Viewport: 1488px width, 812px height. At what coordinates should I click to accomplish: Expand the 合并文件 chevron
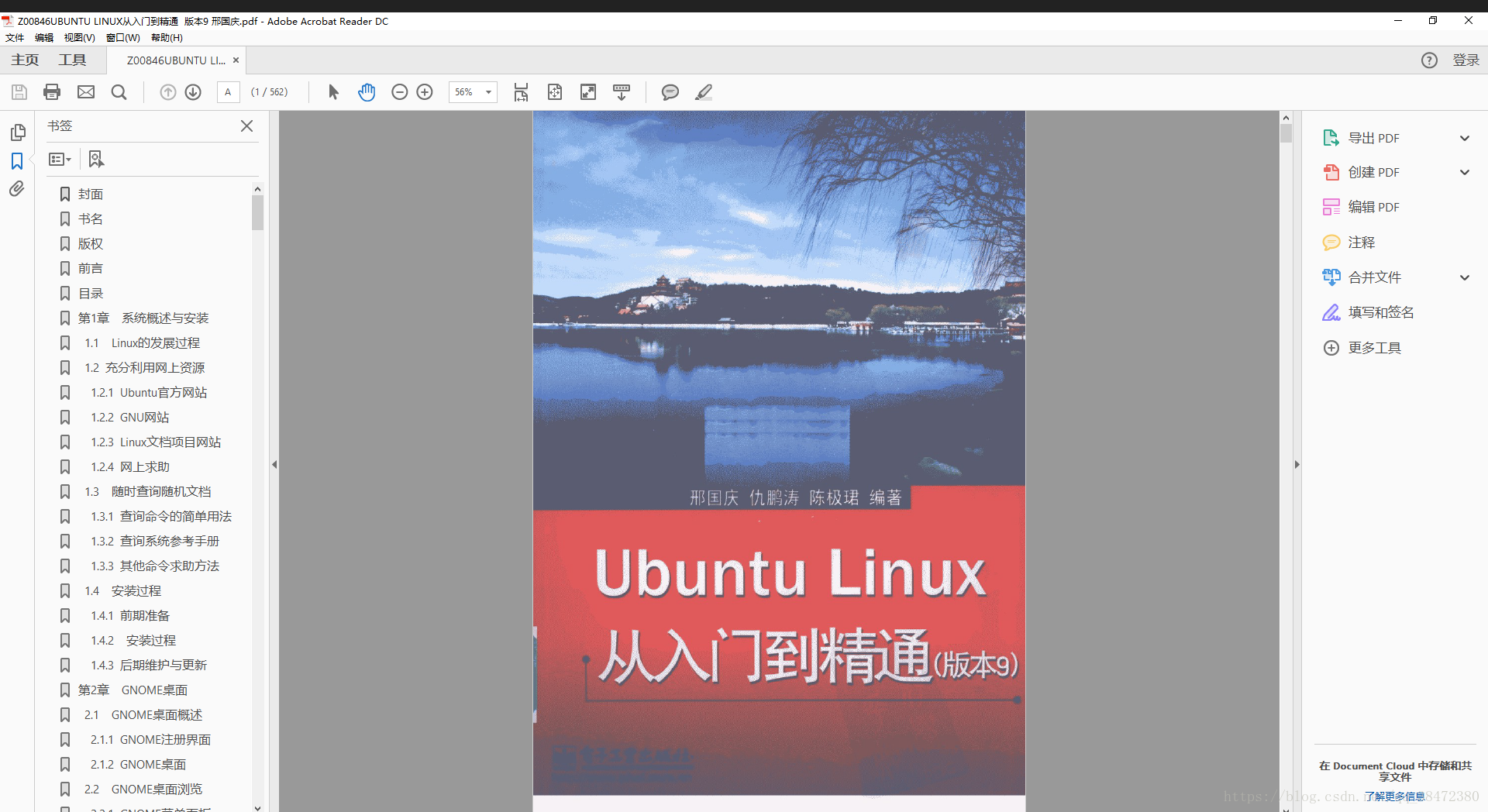tap(1465, 277)
